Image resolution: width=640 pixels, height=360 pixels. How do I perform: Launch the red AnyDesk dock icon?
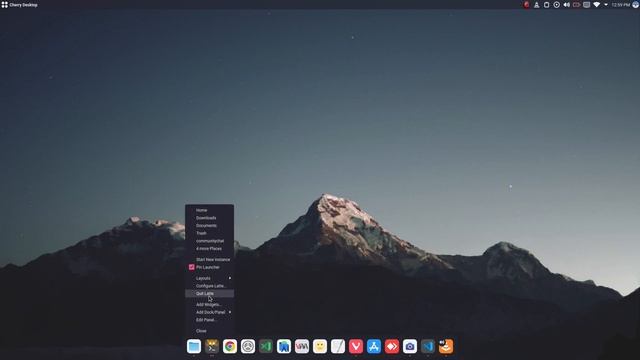(x=392, y=346)
